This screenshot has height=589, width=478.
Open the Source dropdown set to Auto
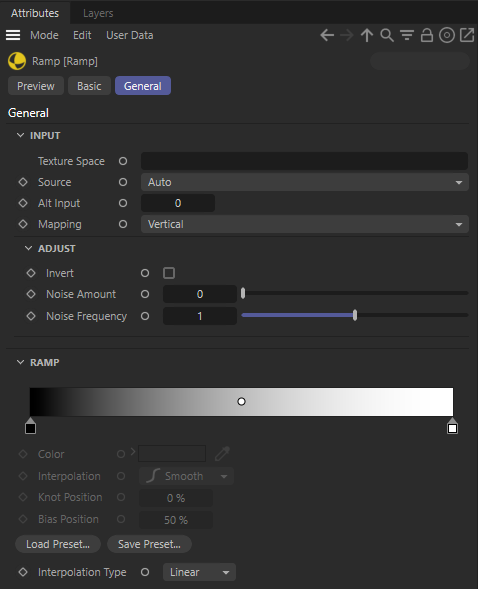point(305,182)
